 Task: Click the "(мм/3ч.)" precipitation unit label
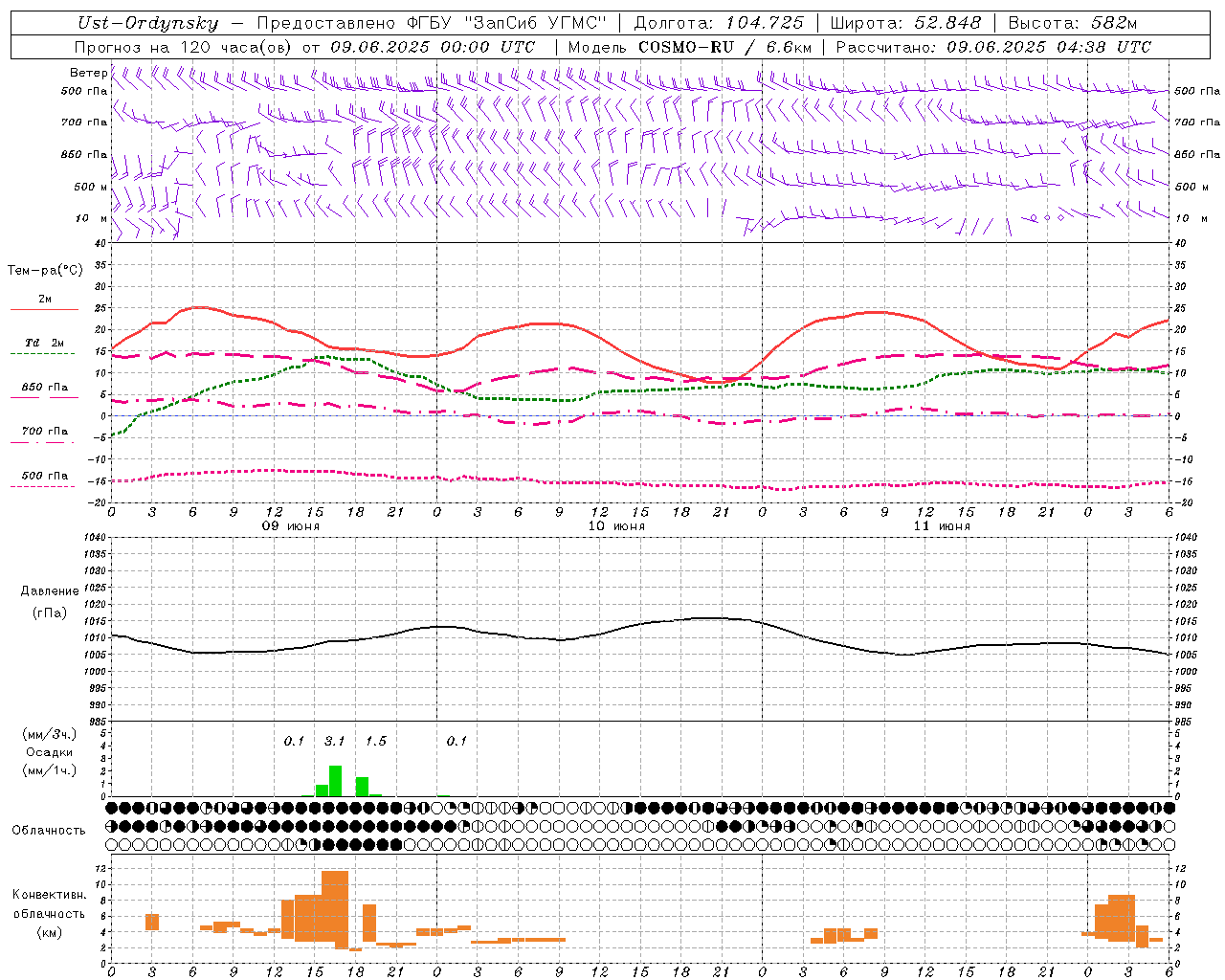49,734
